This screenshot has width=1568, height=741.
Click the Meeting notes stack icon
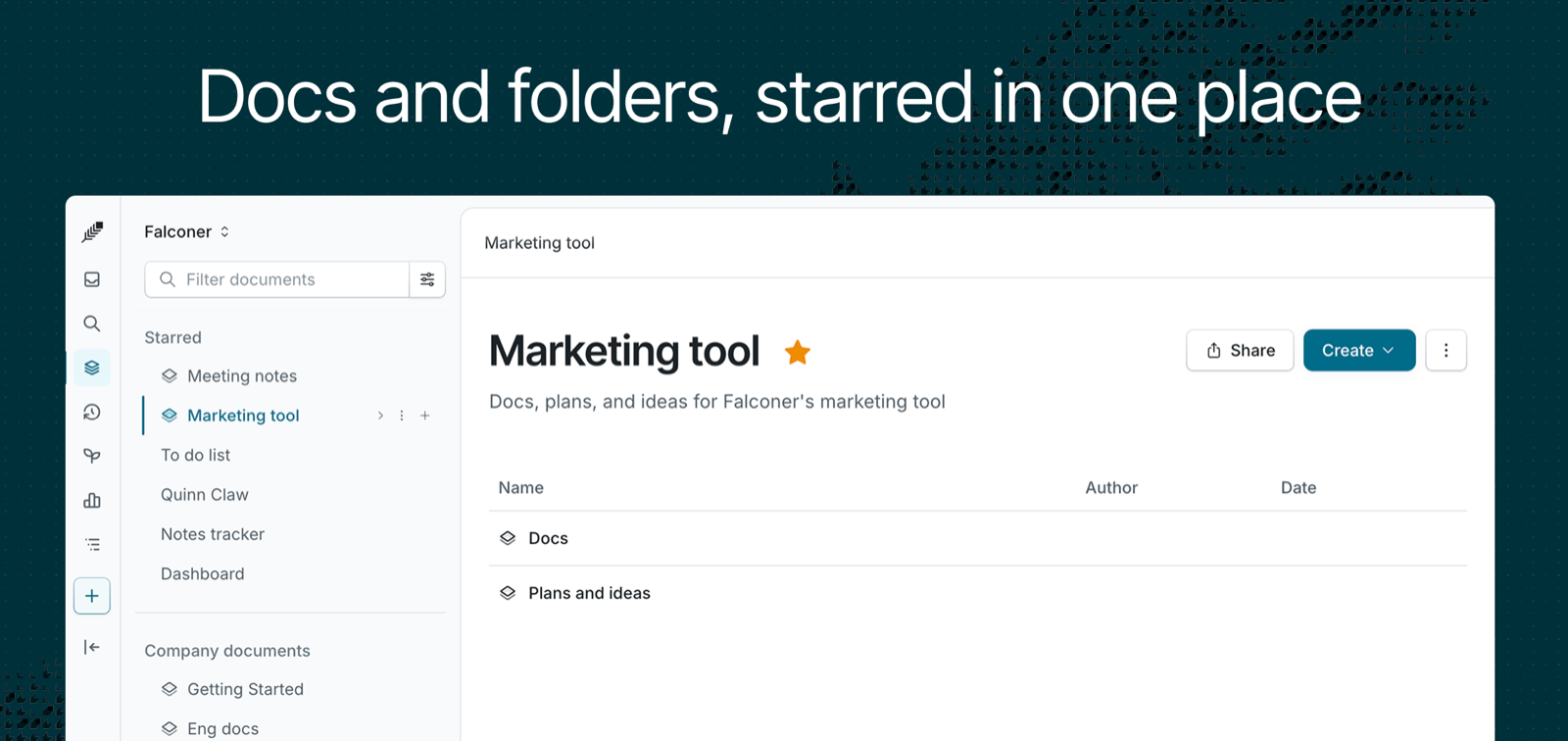click(x=170, y=375)
